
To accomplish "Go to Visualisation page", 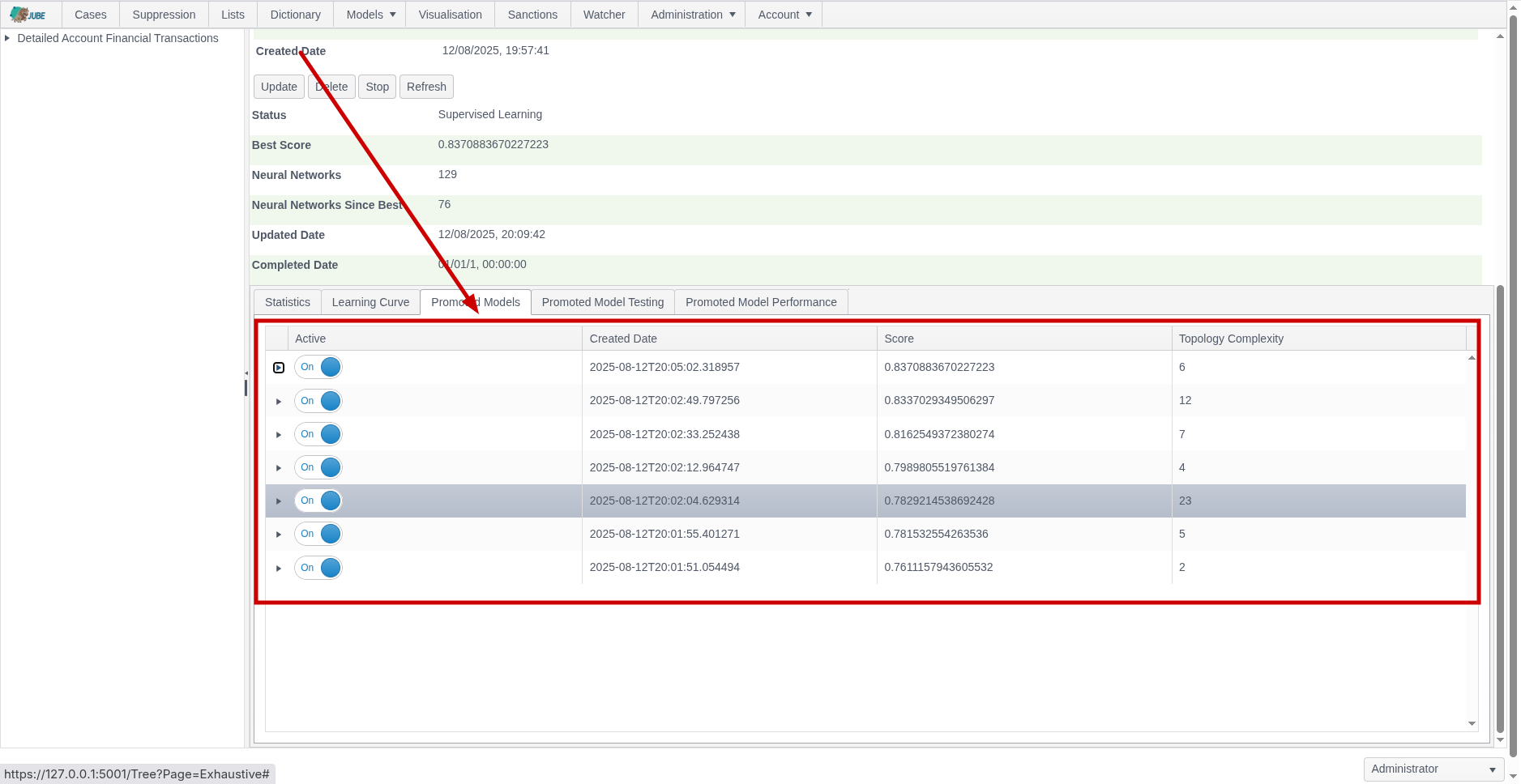I will (x=450, y=15).
